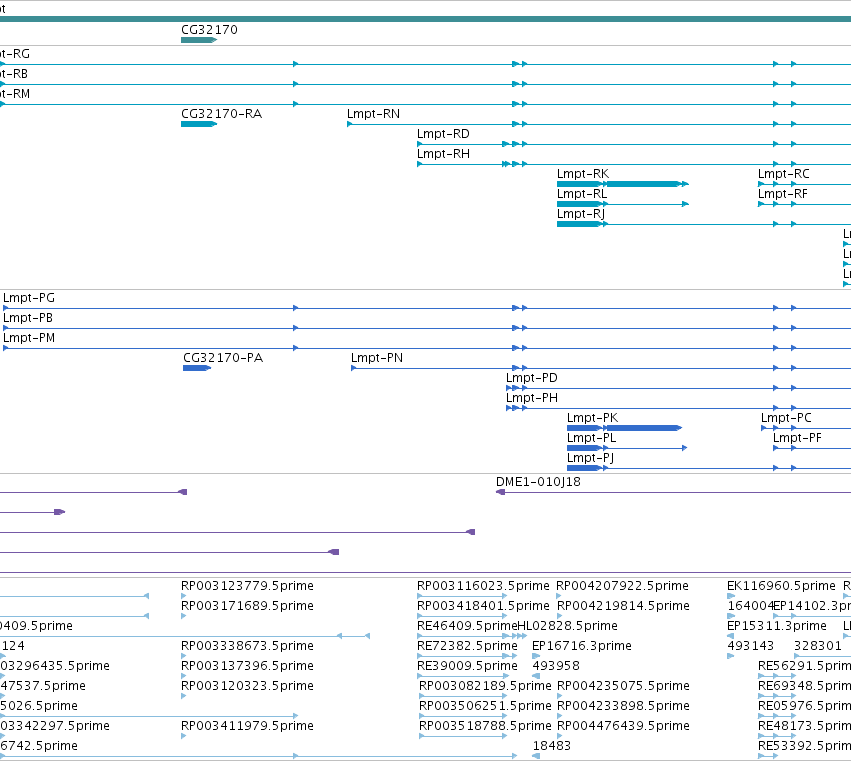The height and width of the screenshot is (761, 851).
Task: Click the CG32170-RA transcript bar glyph
Action: (x=199, y=124)
